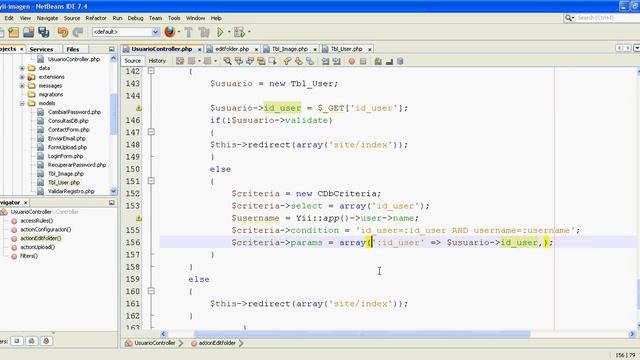Select the Source view button
The image size is (640, 360).
tap(133, 61)
